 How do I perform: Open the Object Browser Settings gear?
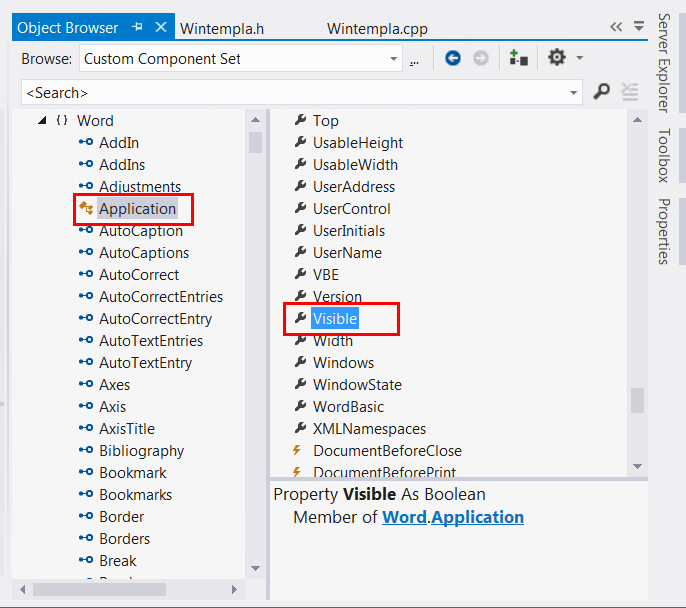tap(557, 57)
